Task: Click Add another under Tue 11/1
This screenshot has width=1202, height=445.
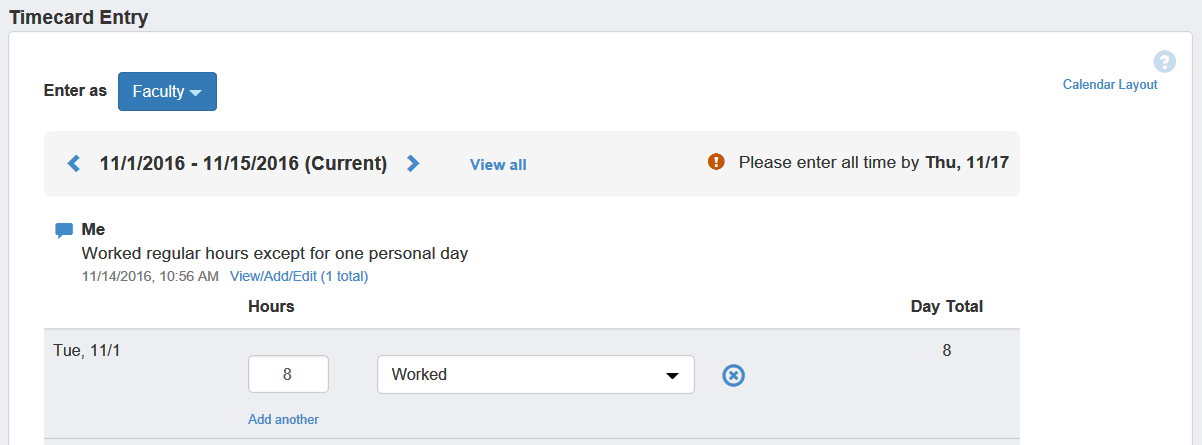Action: tap(283, 419)
